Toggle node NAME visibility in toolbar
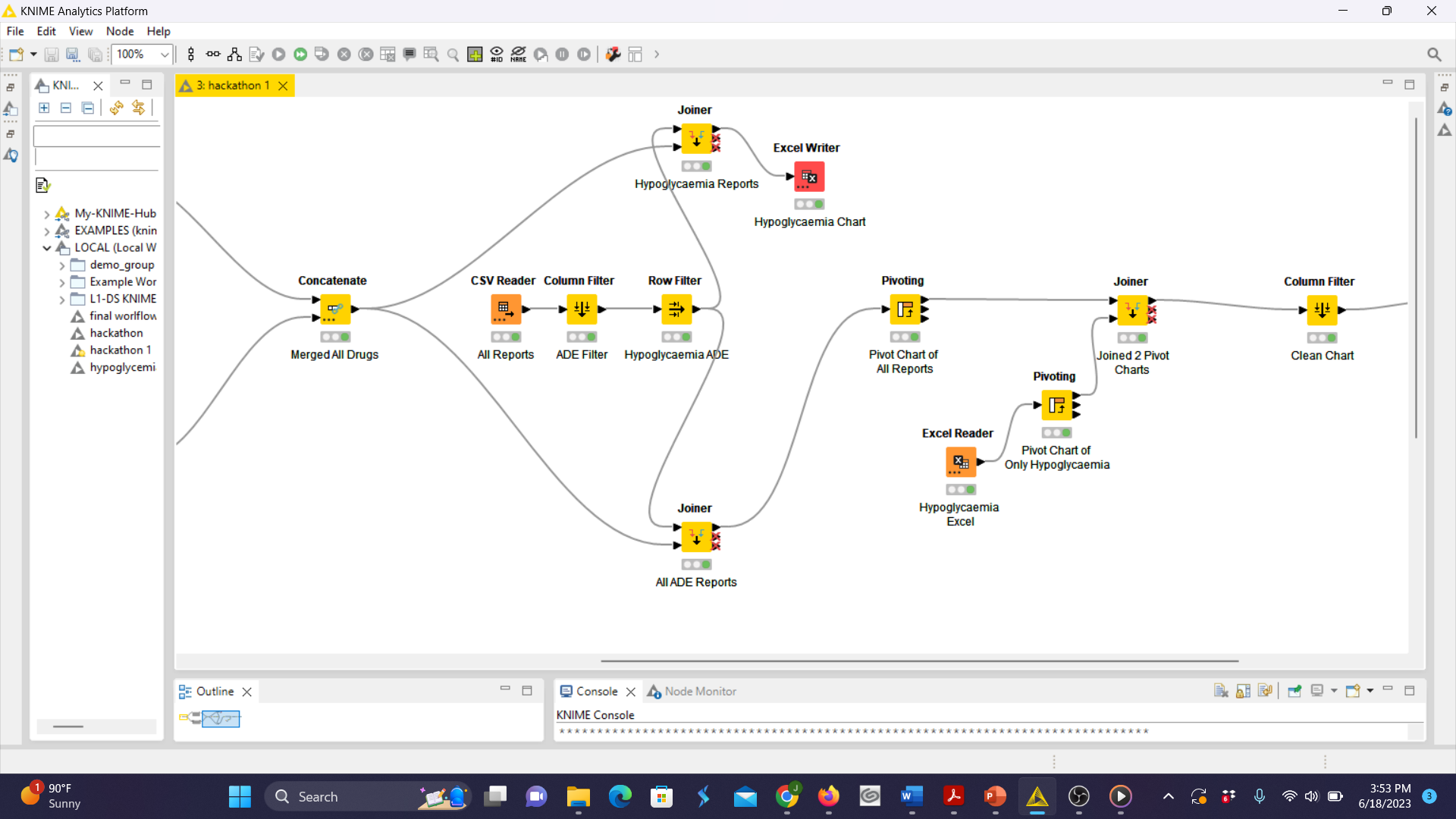1456x819 pixels. click(519, 55)
